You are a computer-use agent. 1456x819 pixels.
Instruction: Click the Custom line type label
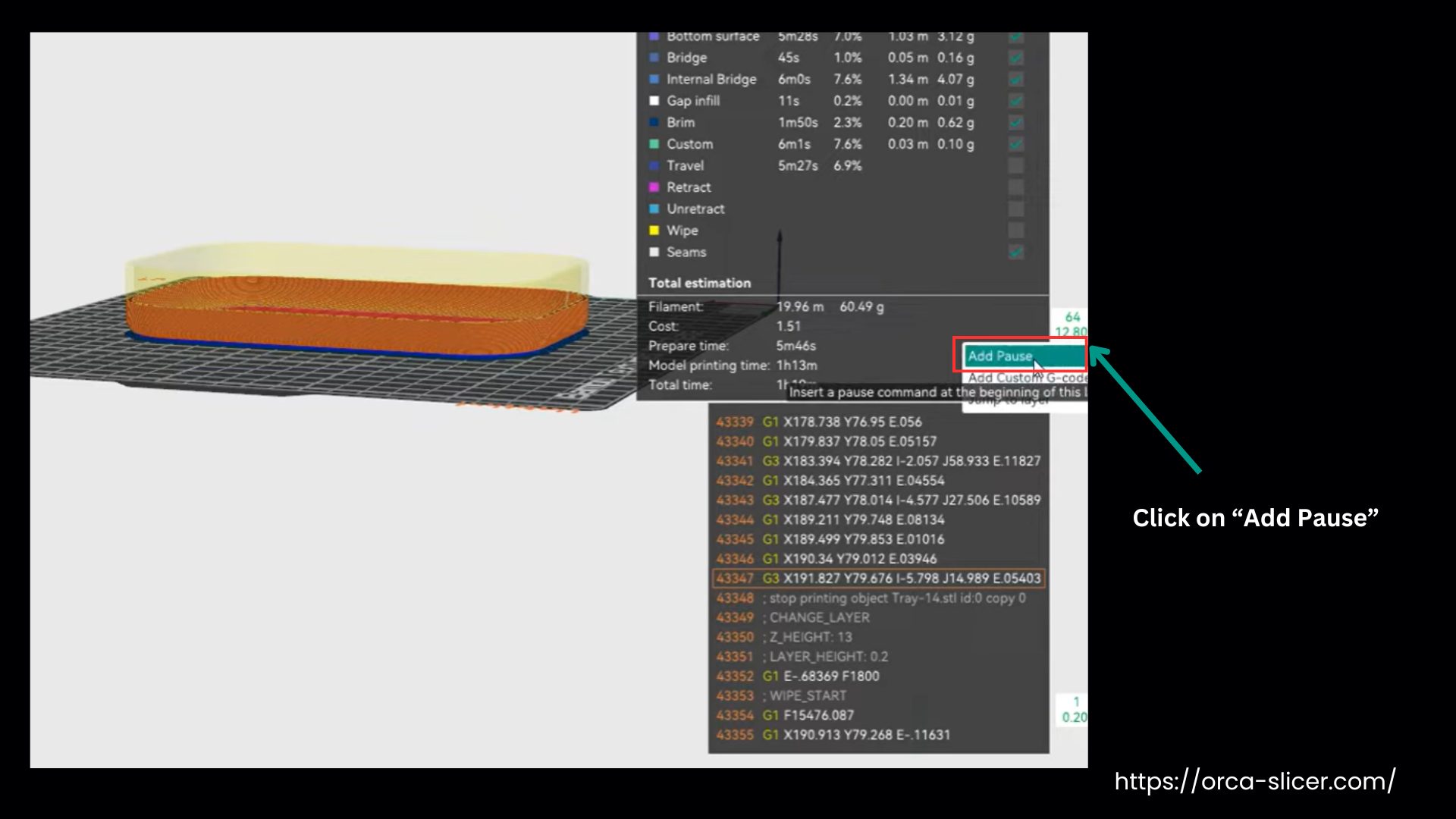tap(689, 144)
